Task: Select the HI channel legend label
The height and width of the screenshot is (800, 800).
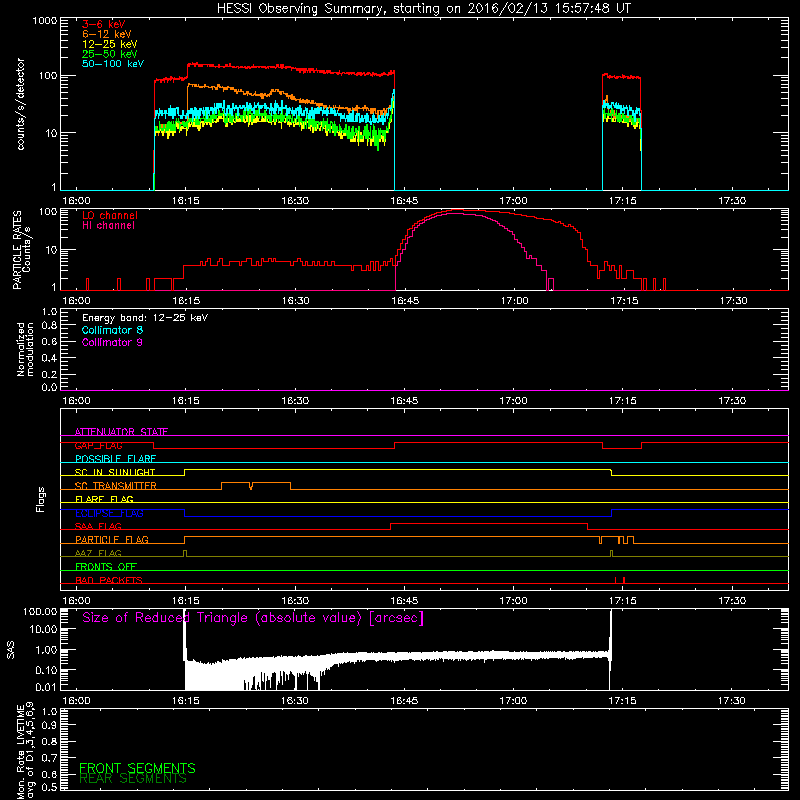Action: click(108, 226)
